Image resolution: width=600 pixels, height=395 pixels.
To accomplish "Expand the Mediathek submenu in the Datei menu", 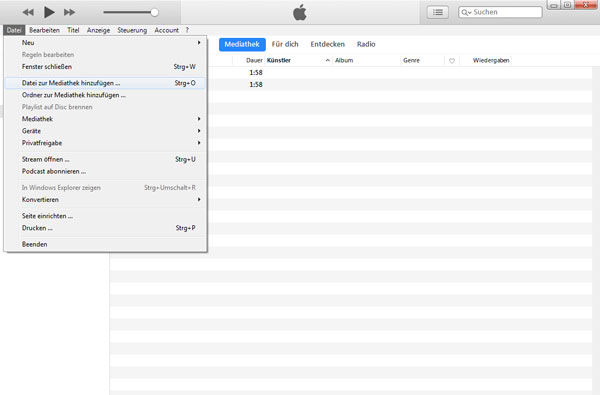I will (x=105, y=119).
